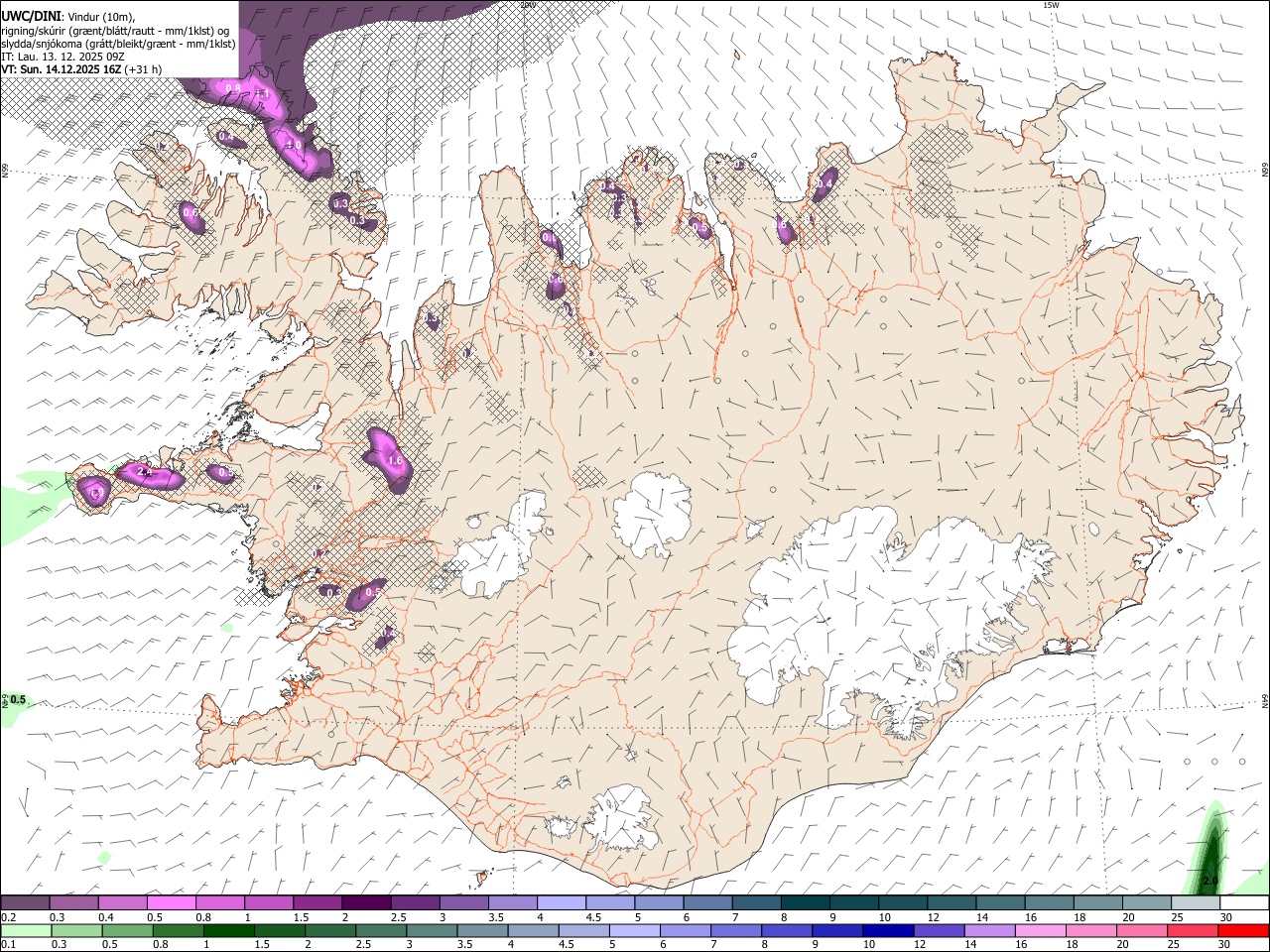Click the '15W' longitude label
Image resolution: width=1270 pixels, height=952 pixels.
1050,5
